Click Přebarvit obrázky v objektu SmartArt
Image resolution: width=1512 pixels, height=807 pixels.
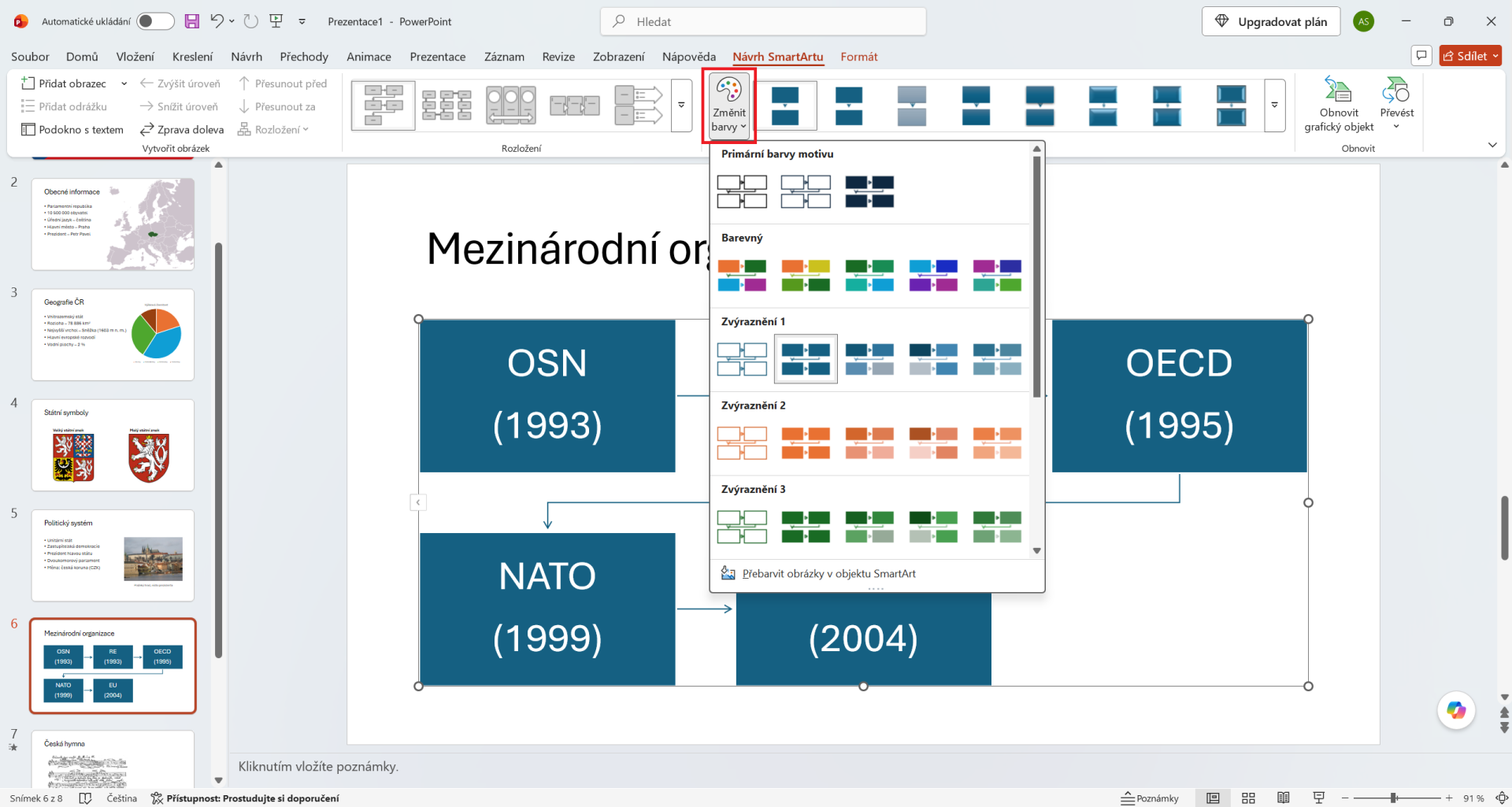pyautogui.click(x=828, y=573)
